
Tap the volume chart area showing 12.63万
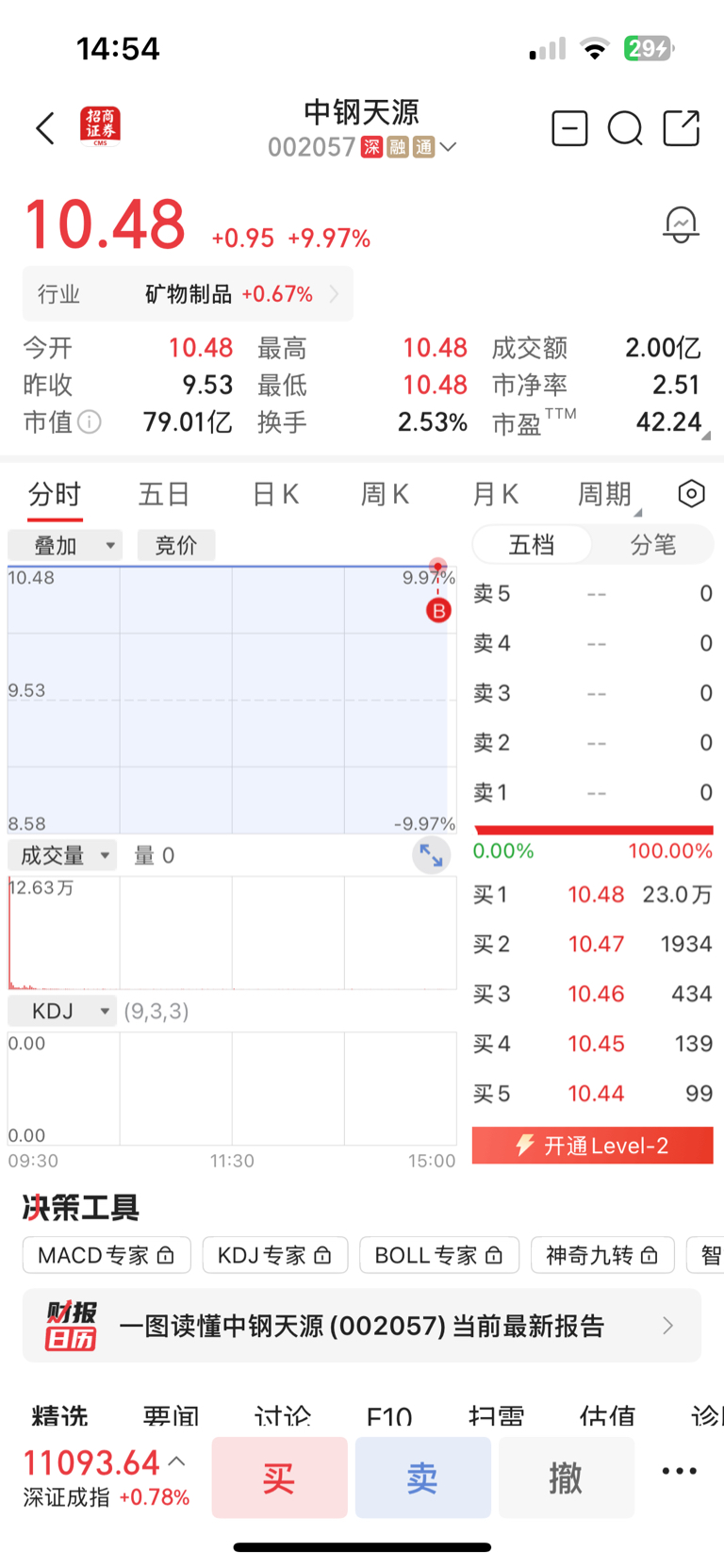[232, 933]
